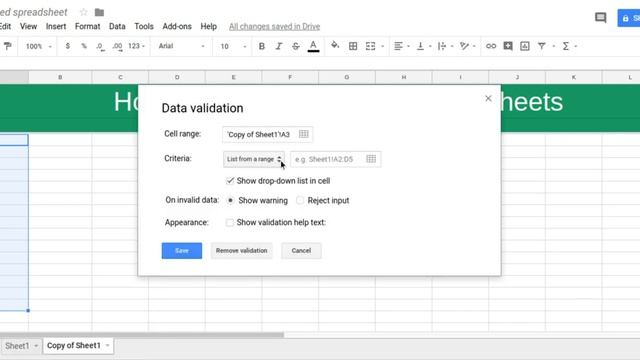This screenshot has width=640, height=360.
Task: Open the functions sigma icon
Action: 566,46
